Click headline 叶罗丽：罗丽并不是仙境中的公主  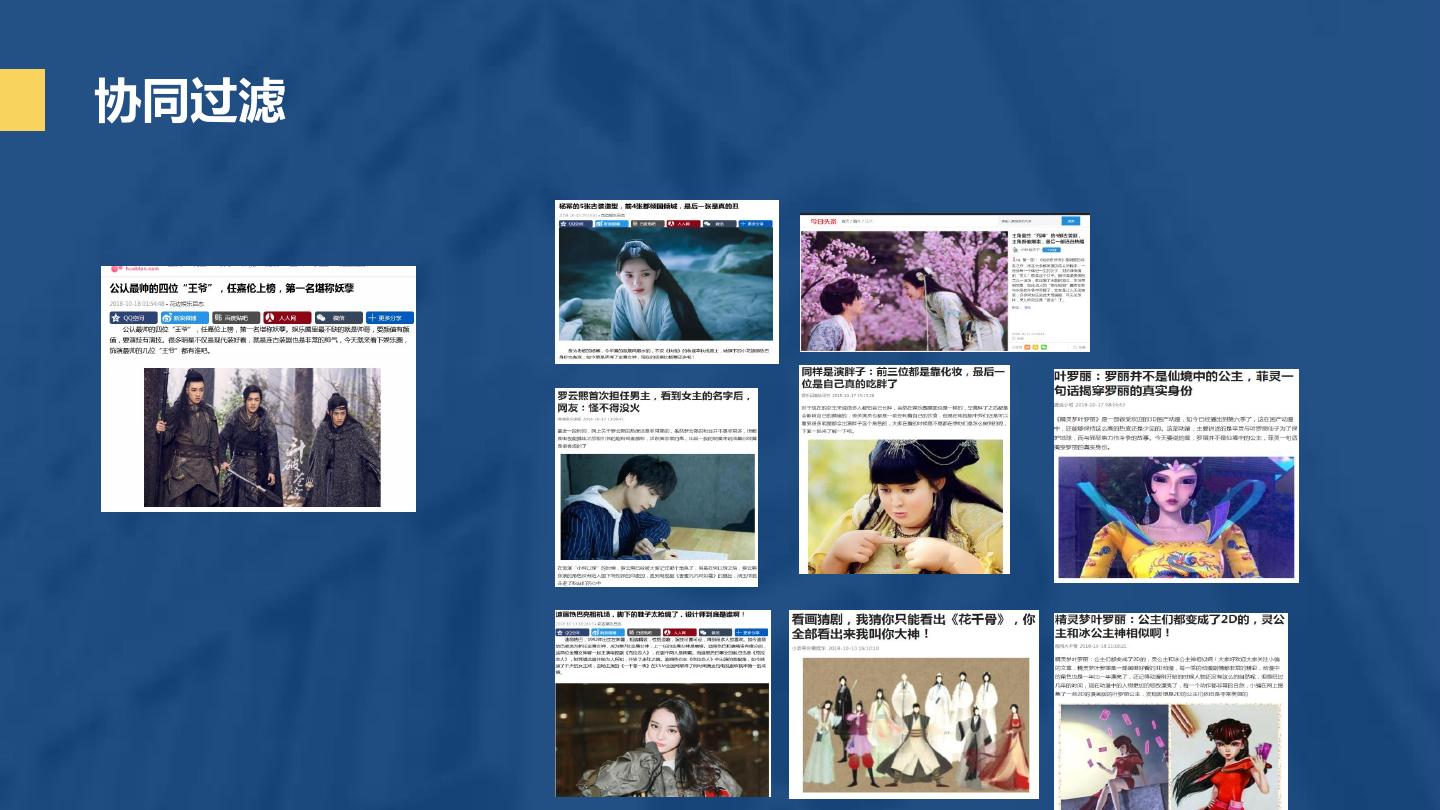point(1176,383)
